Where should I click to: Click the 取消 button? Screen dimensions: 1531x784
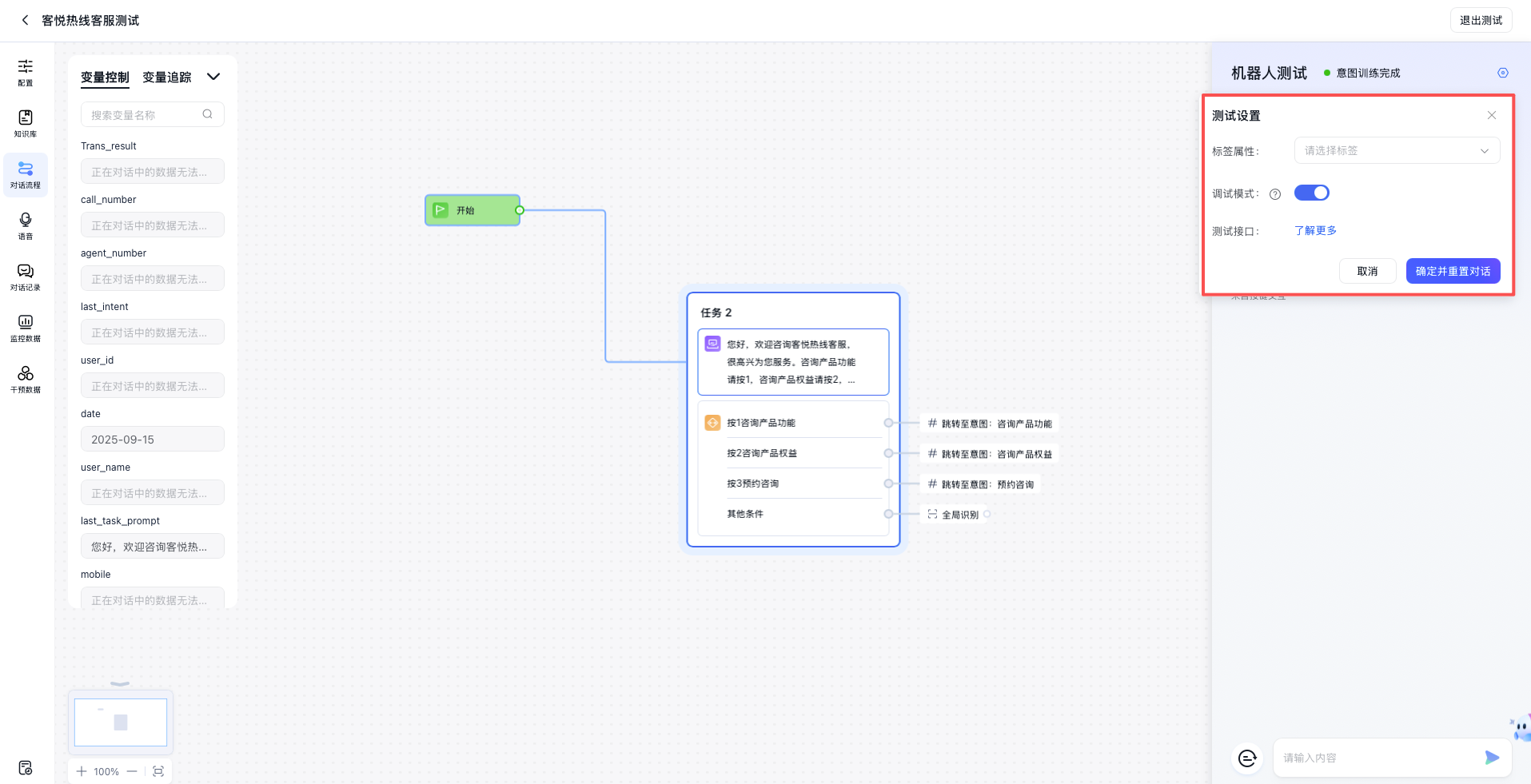pos(1367,271)
